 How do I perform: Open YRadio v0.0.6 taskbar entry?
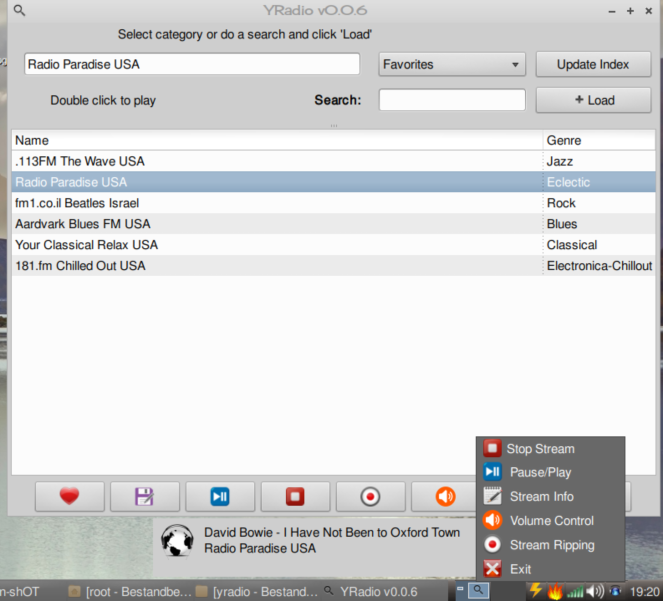371,591
